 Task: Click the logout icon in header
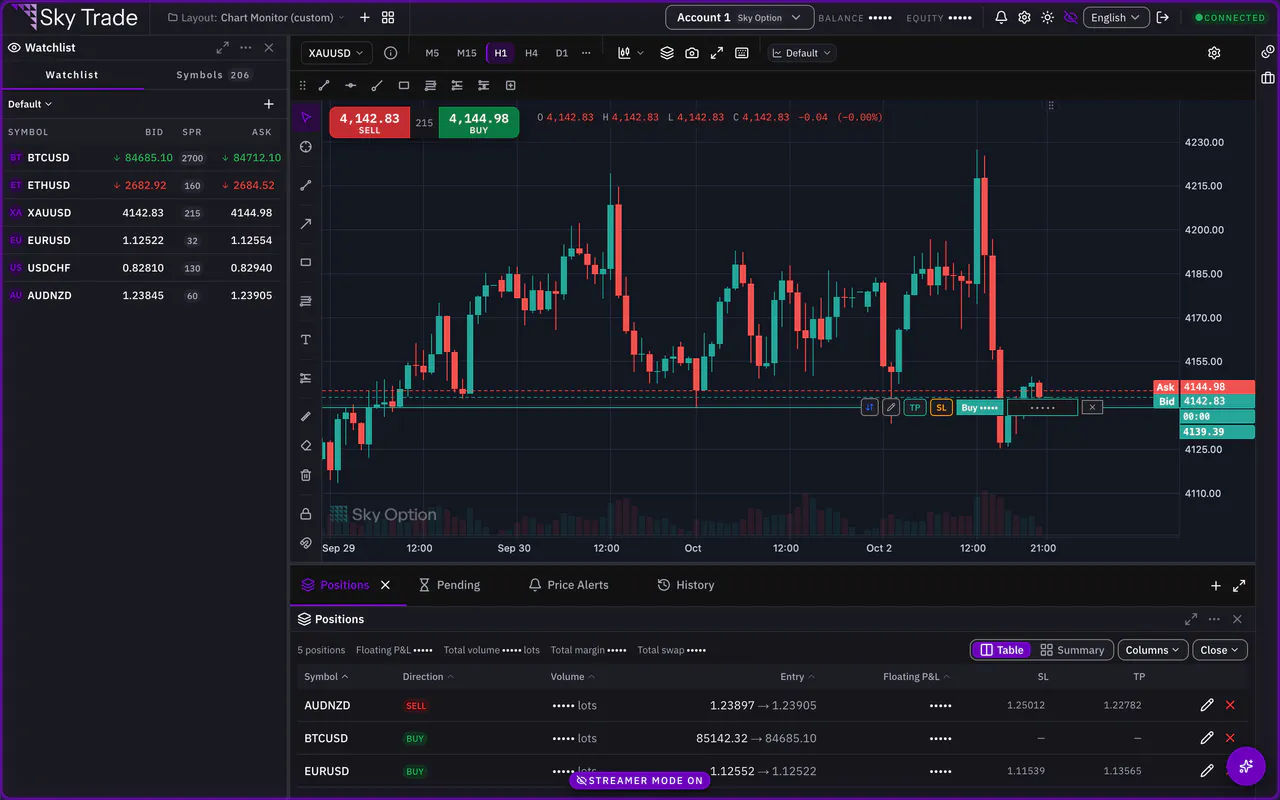coord(1163,18)
